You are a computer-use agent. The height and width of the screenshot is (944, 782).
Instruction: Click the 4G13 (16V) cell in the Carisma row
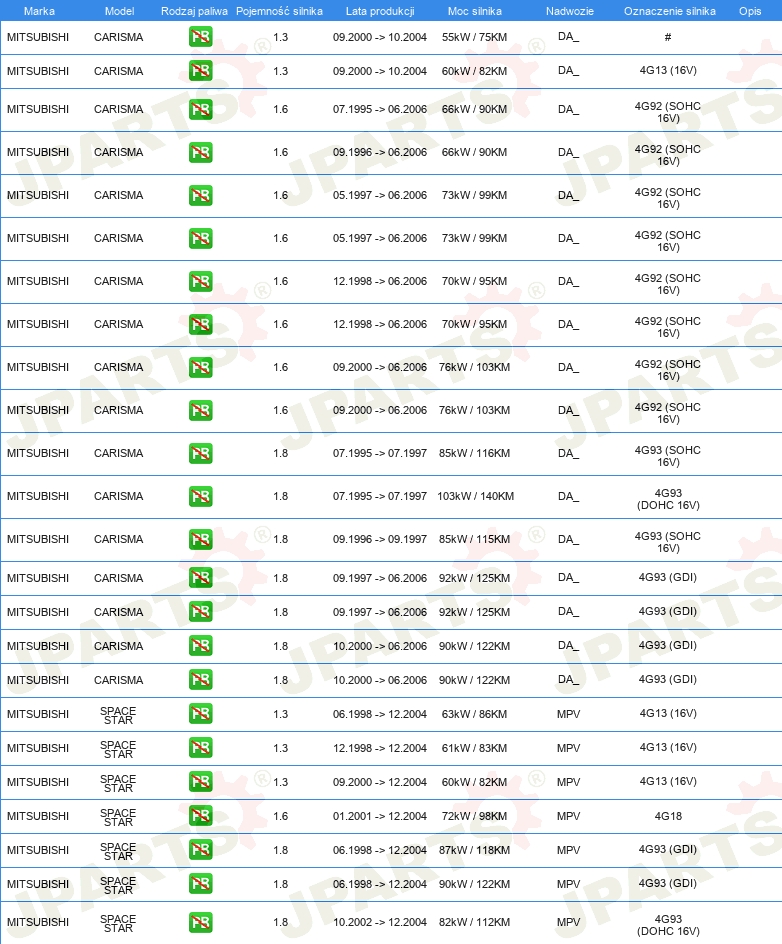click(x=668, y=70)
